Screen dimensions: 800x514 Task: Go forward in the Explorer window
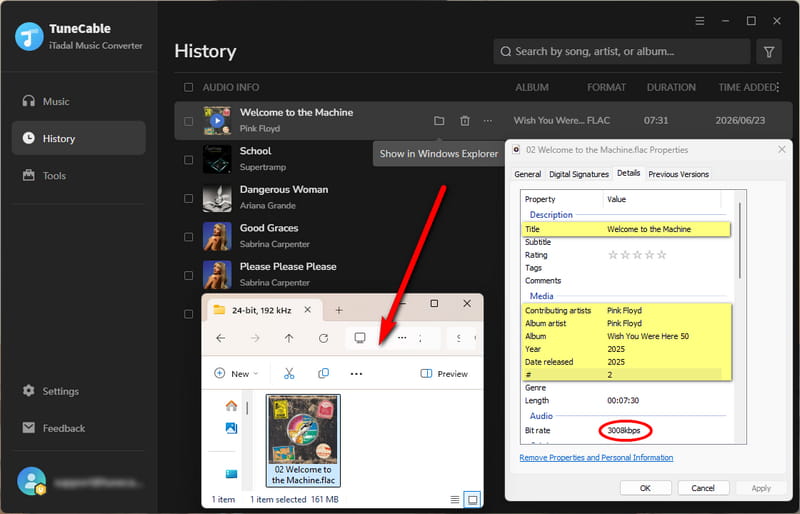tap(255, 338)
